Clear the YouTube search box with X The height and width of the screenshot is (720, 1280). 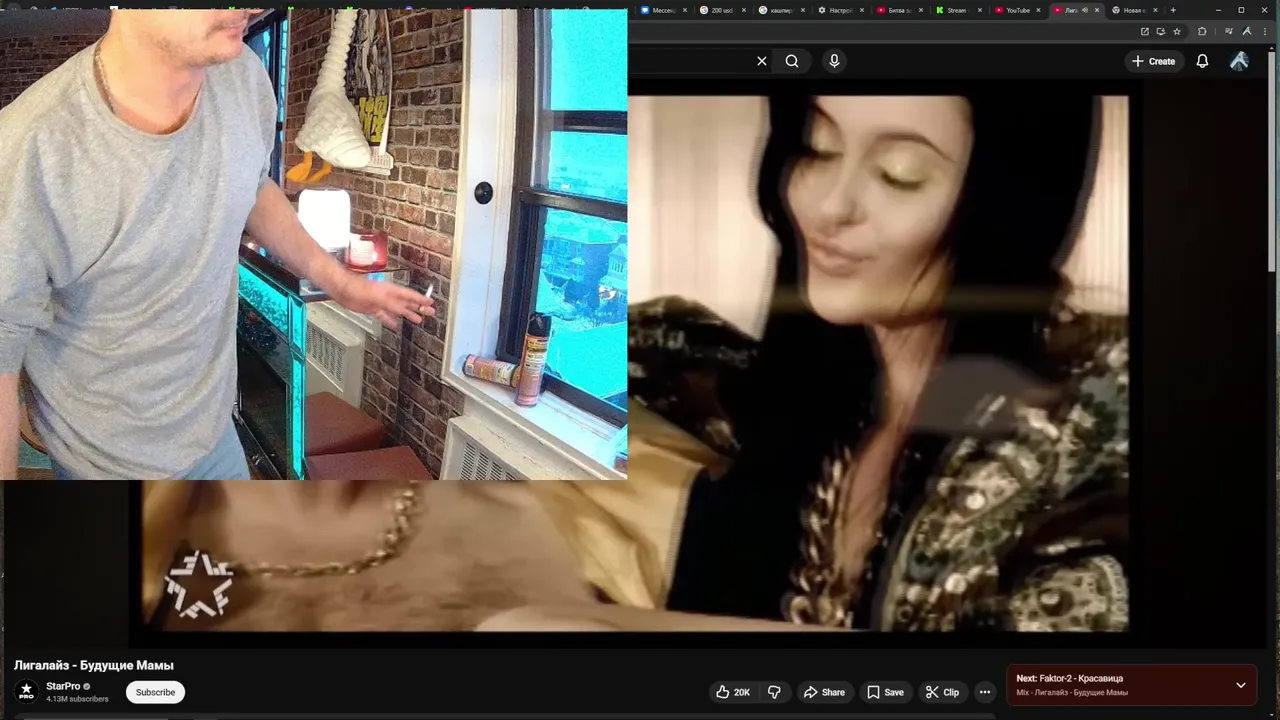[762, 61]
